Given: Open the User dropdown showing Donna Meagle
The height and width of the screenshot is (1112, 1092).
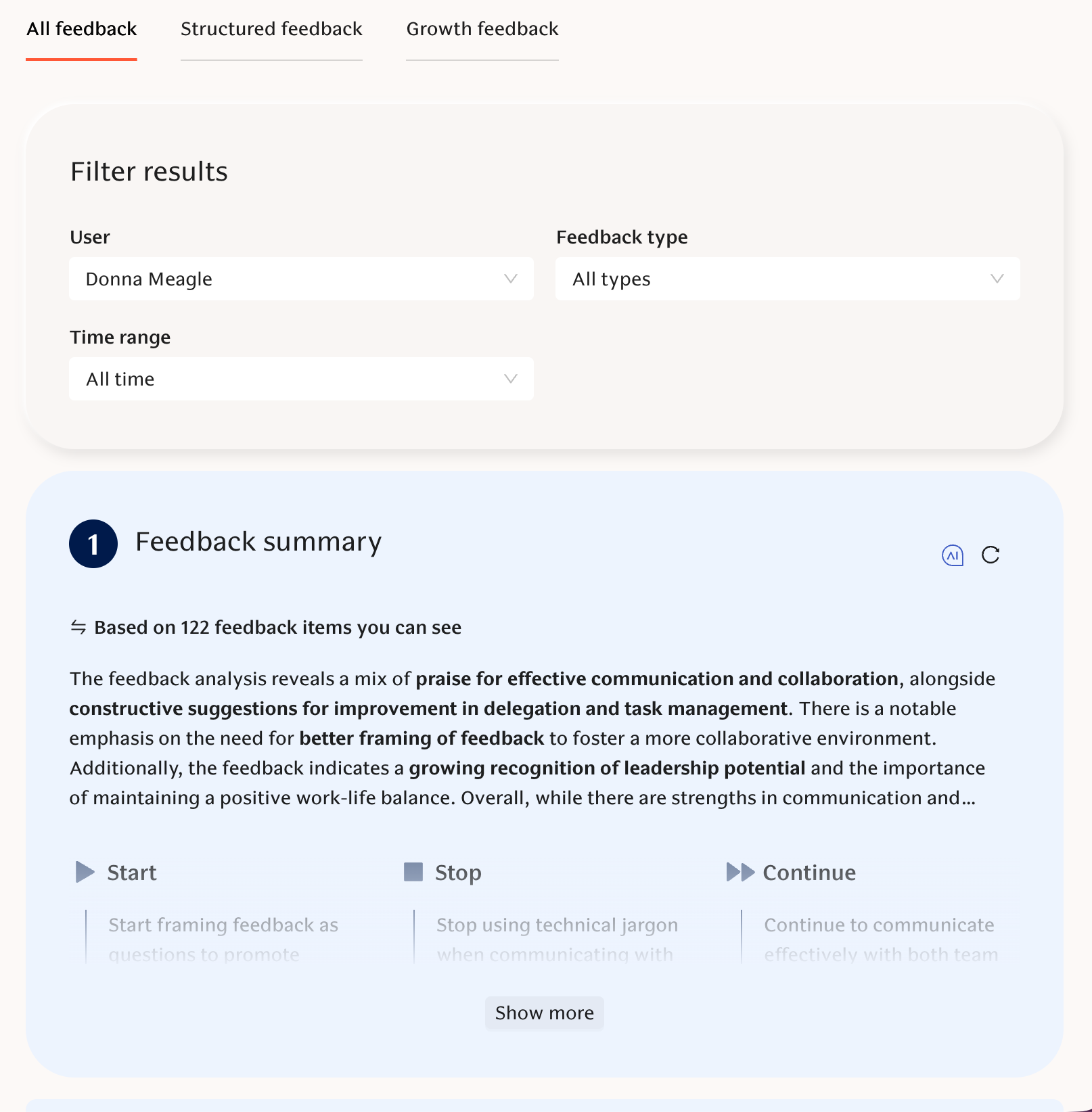Looking at the screenshot, I should pyautogui.click(x=301, y=279).
